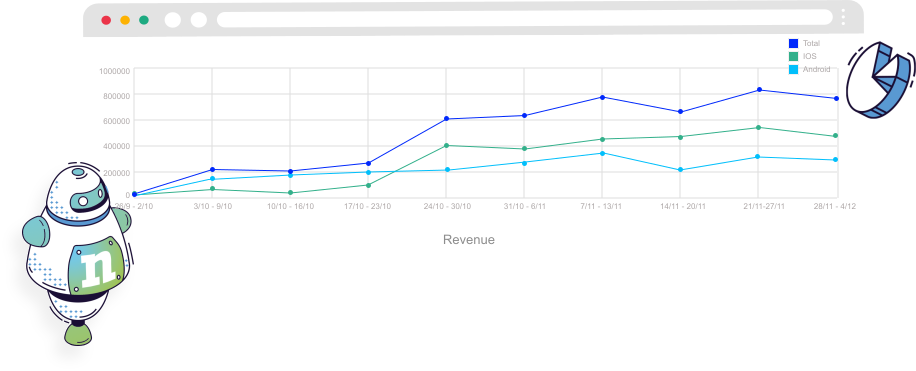This screenshot has height=371, width=916.
Task: Click the pie chart illustration icon
Action: 881,80
